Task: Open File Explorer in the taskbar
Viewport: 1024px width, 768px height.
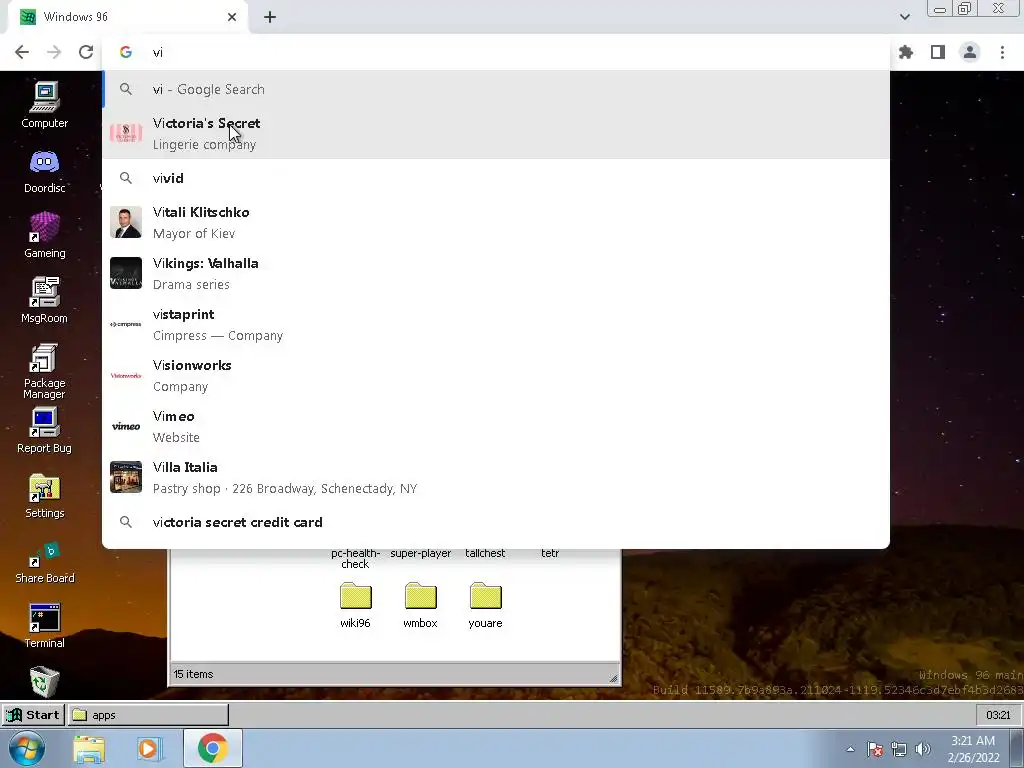Action: point(89,749)
